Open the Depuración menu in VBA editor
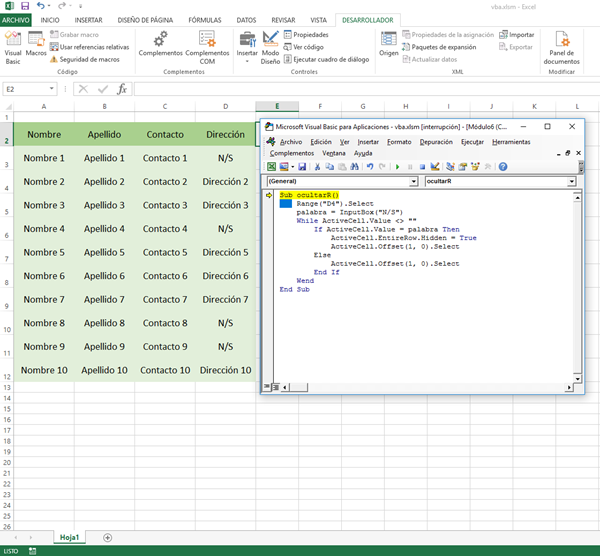This screenshot has width=600, height=556. (436, 142)
